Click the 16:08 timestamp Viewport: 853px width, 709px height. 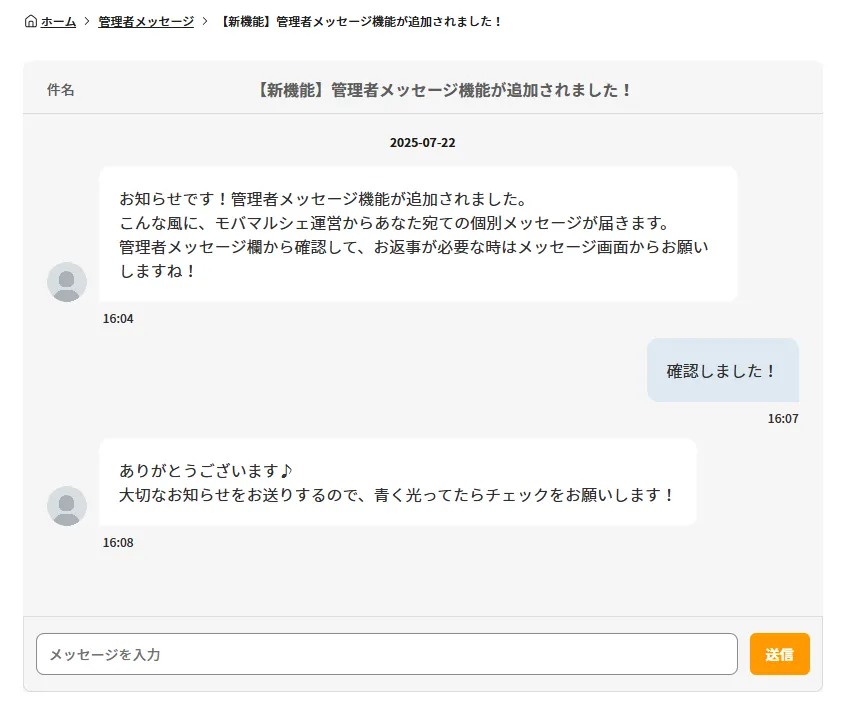click(118, 543)
